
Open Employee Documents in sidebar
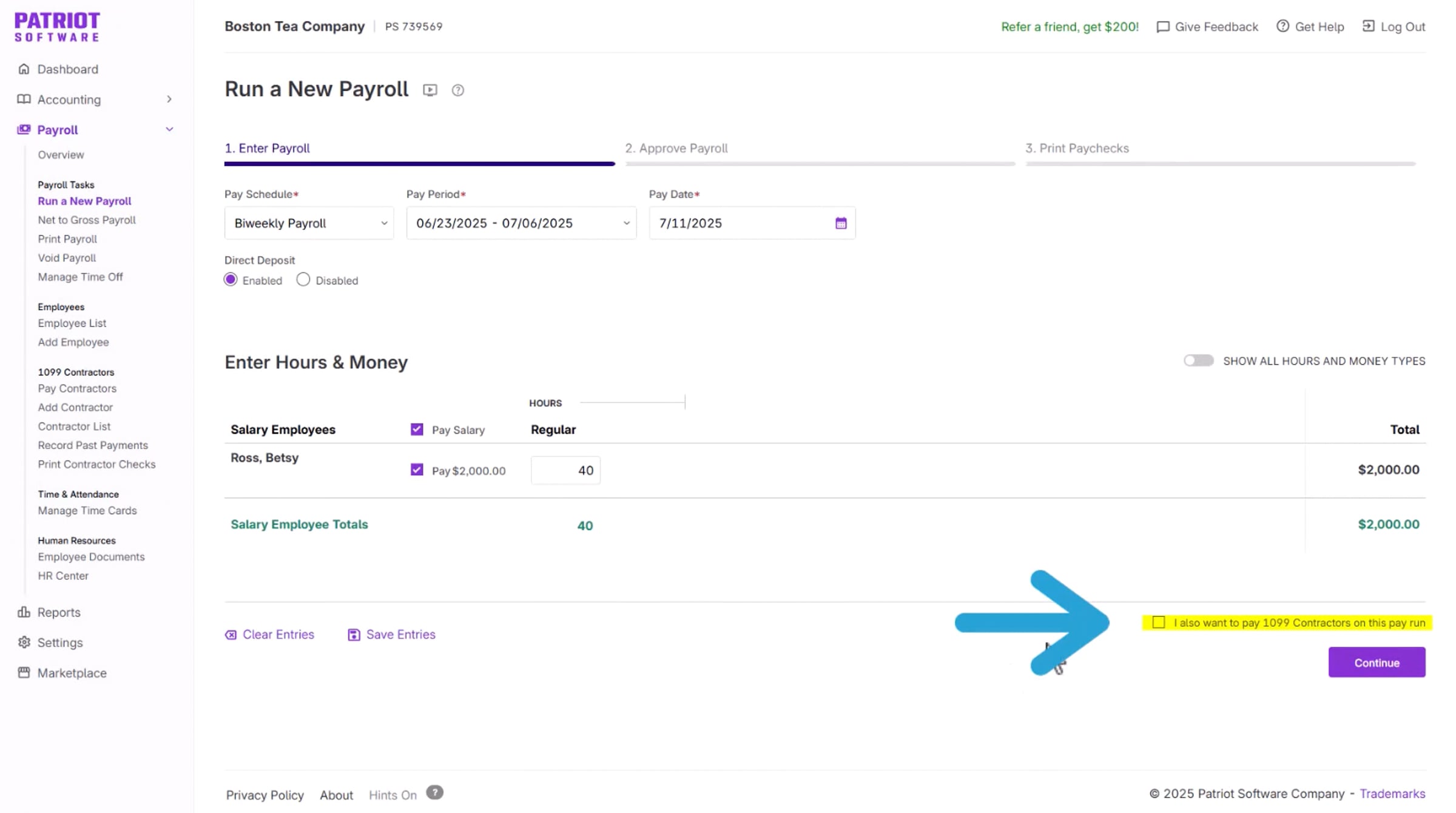[x=92, y=557]
